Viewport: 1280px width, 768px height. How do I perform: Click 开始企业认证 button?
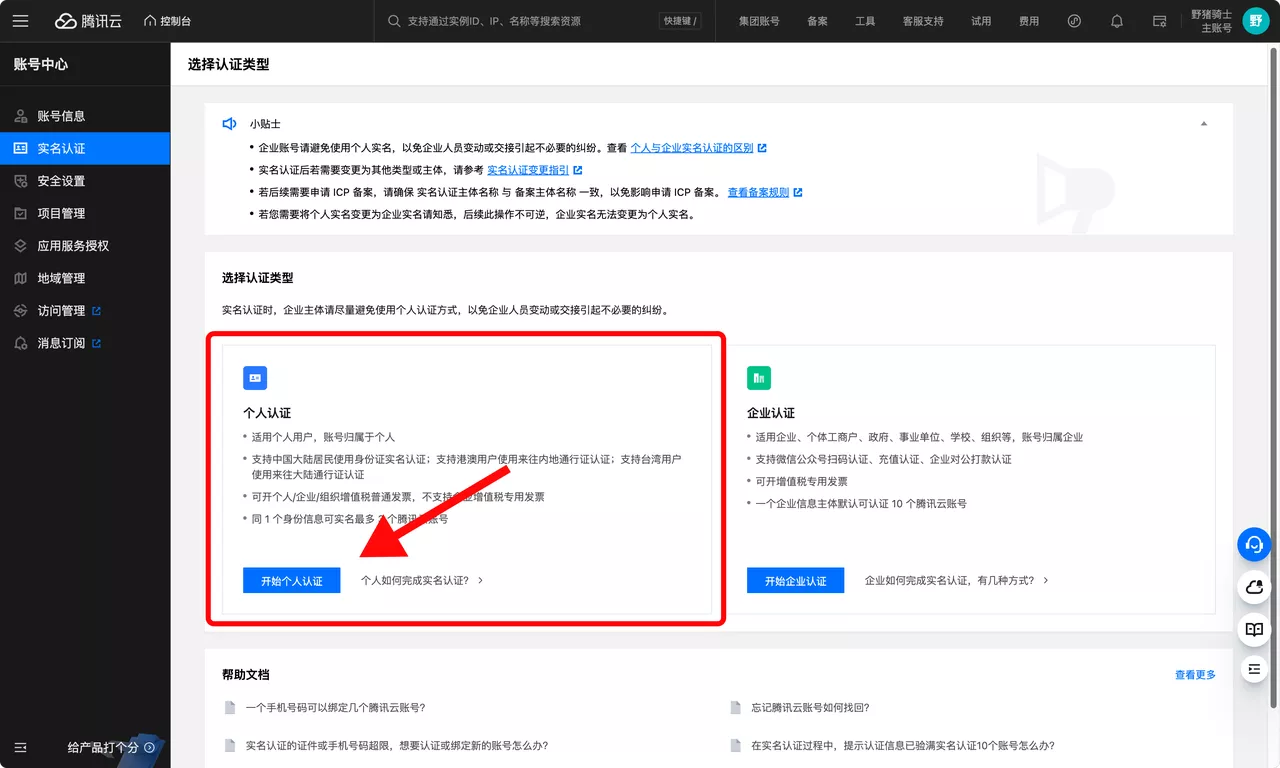click(795, 580)
